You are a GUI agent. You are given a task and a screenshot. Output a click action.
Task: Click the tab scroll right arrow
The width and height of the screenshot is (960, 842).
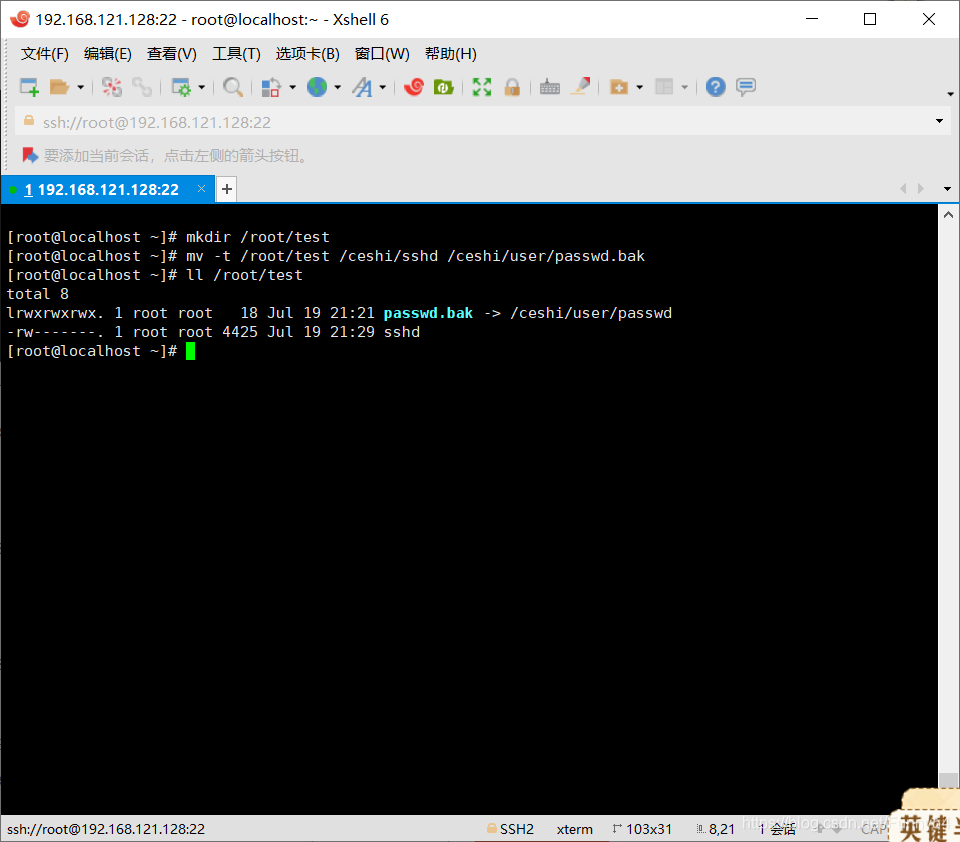pos(921,189)
